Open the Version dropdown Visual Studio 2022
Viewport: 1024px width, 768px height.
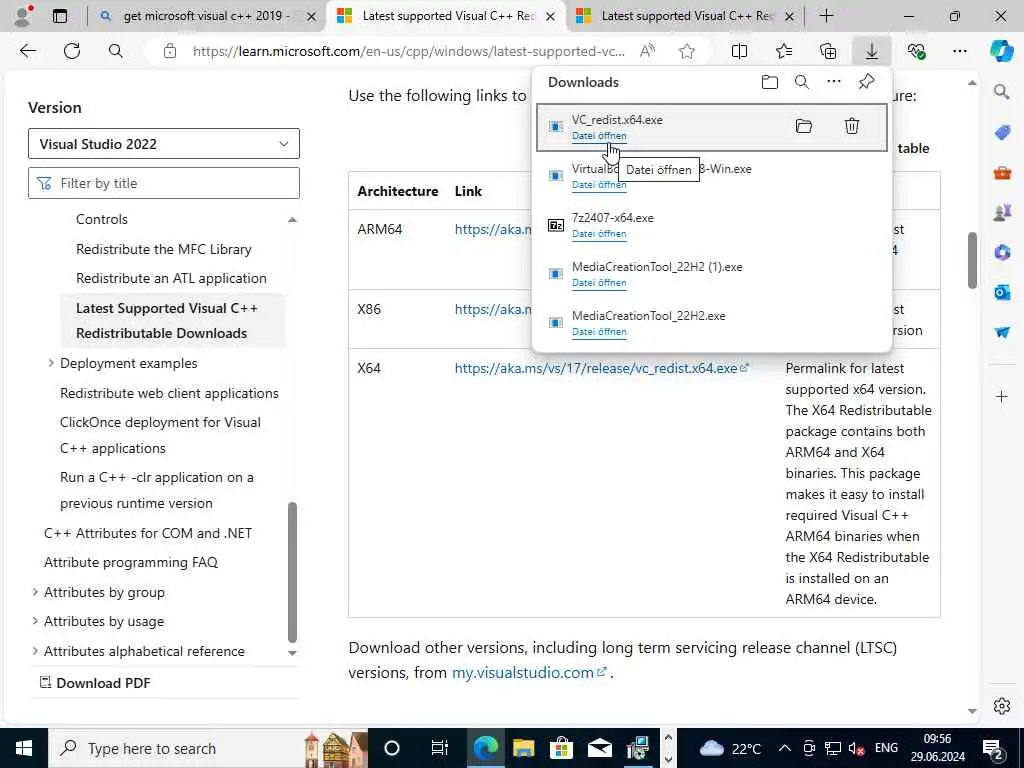[164, 144]
